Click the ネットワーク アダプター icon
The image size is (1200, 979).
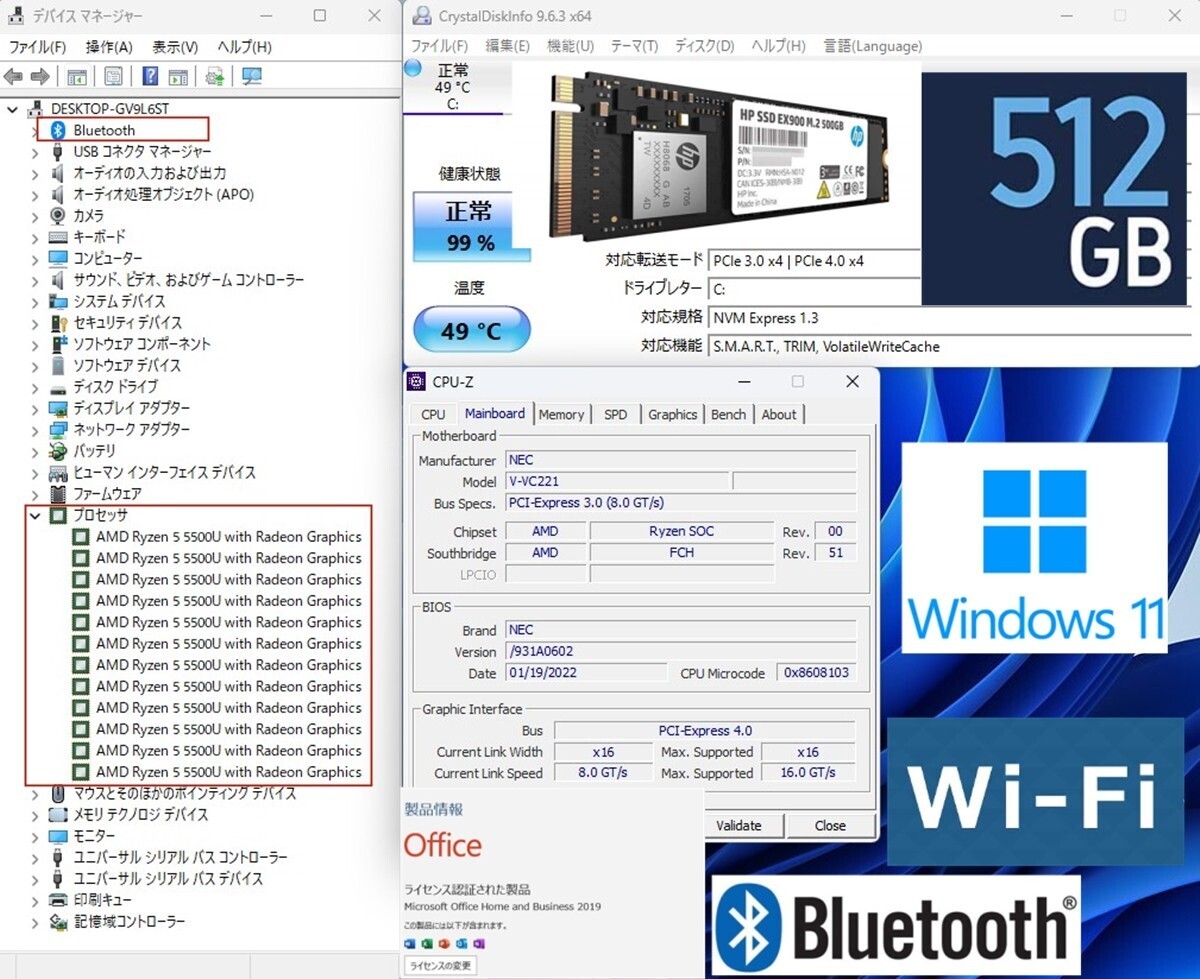click(x=58, y=430)
